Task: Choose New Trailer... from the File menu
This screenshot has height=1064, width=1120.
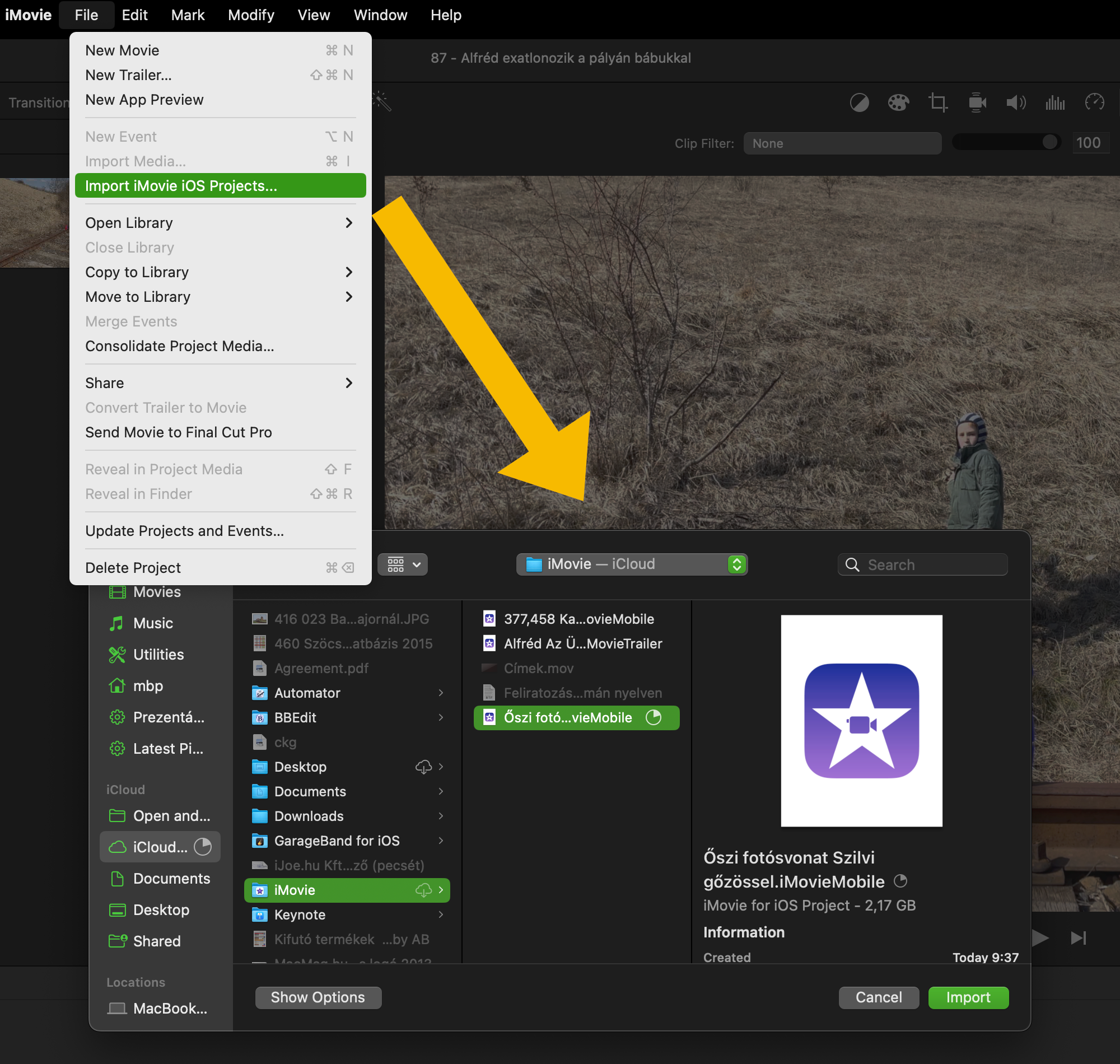Action: tap(220, 75)
